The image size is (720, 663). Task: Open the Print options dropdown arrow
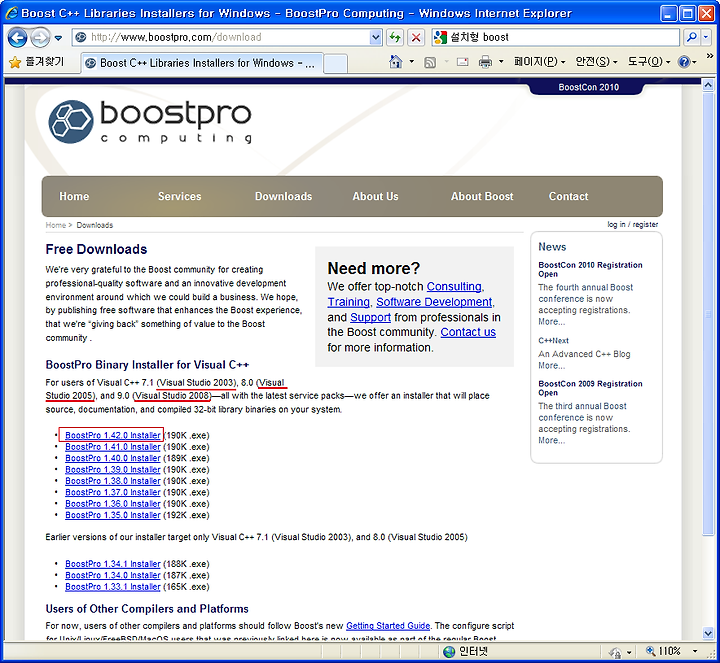coord(501,62)
